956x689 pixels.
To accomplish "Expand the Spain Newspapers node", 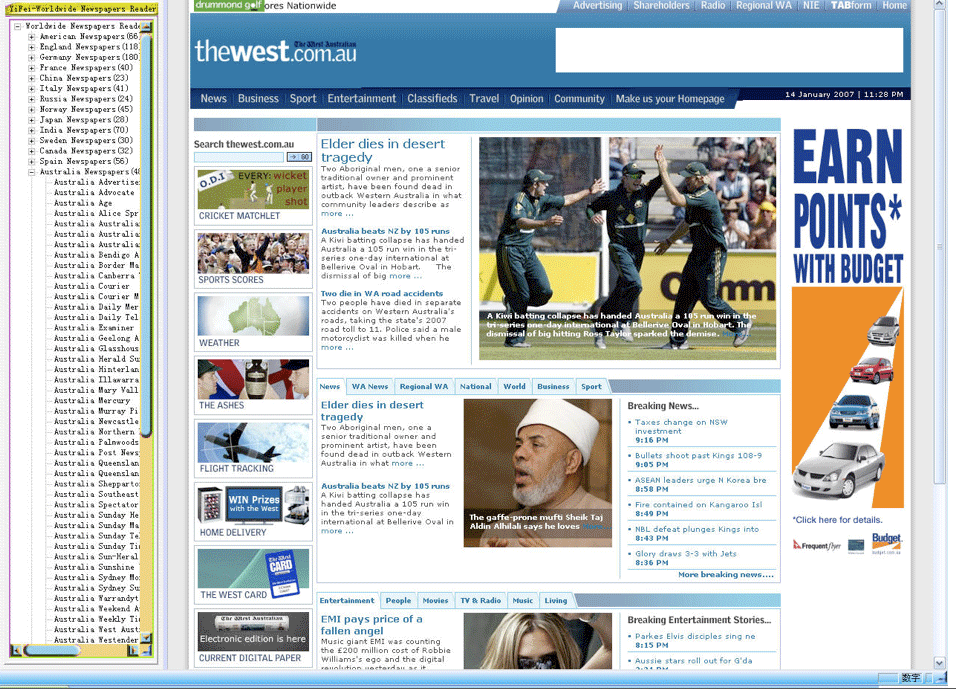I will point(32,162).
